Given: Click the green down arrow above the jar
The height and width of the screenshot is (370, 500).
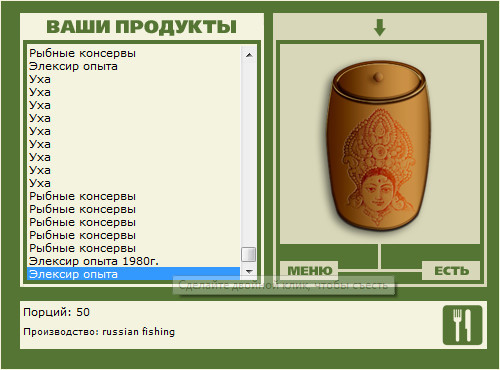Looking at the screenshot, I should 380,27.
